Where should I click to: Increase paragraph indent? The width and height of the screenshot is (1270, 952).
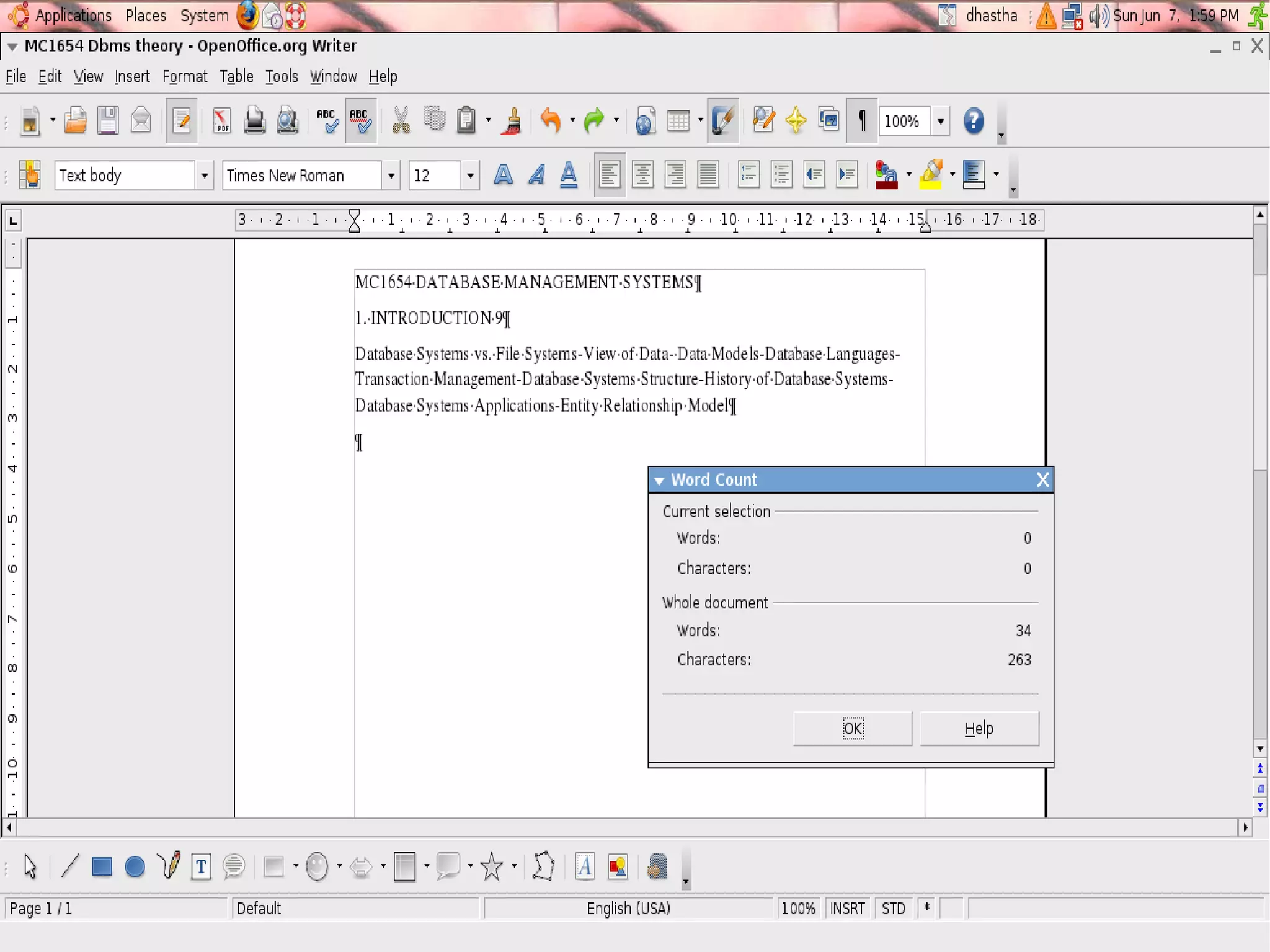(847, 175)
